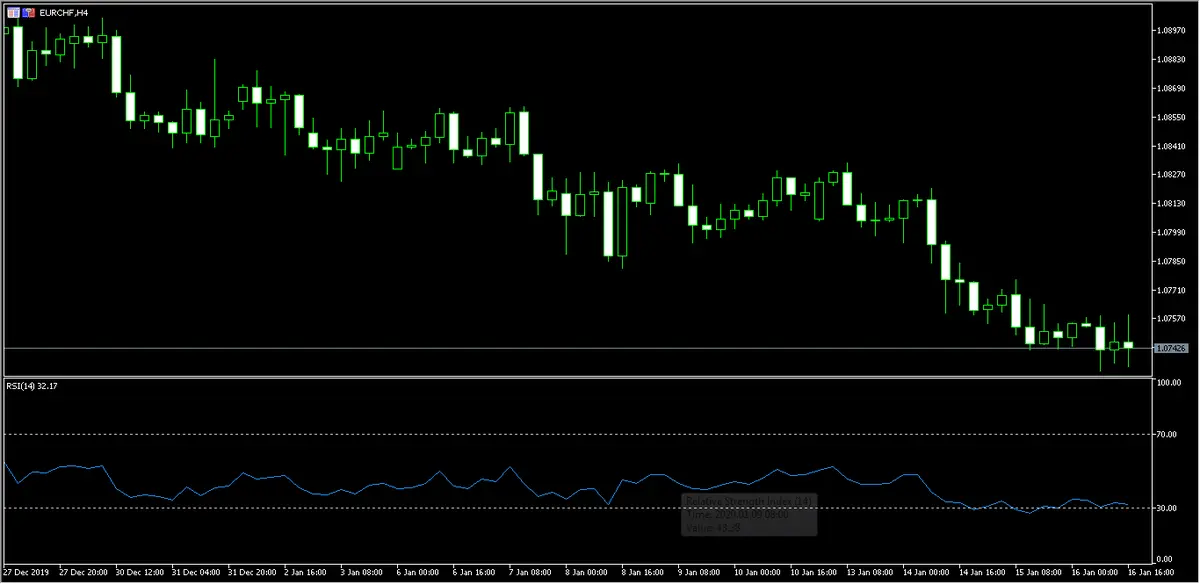Click the RSI 0.00 scale value

point(1166,558)
